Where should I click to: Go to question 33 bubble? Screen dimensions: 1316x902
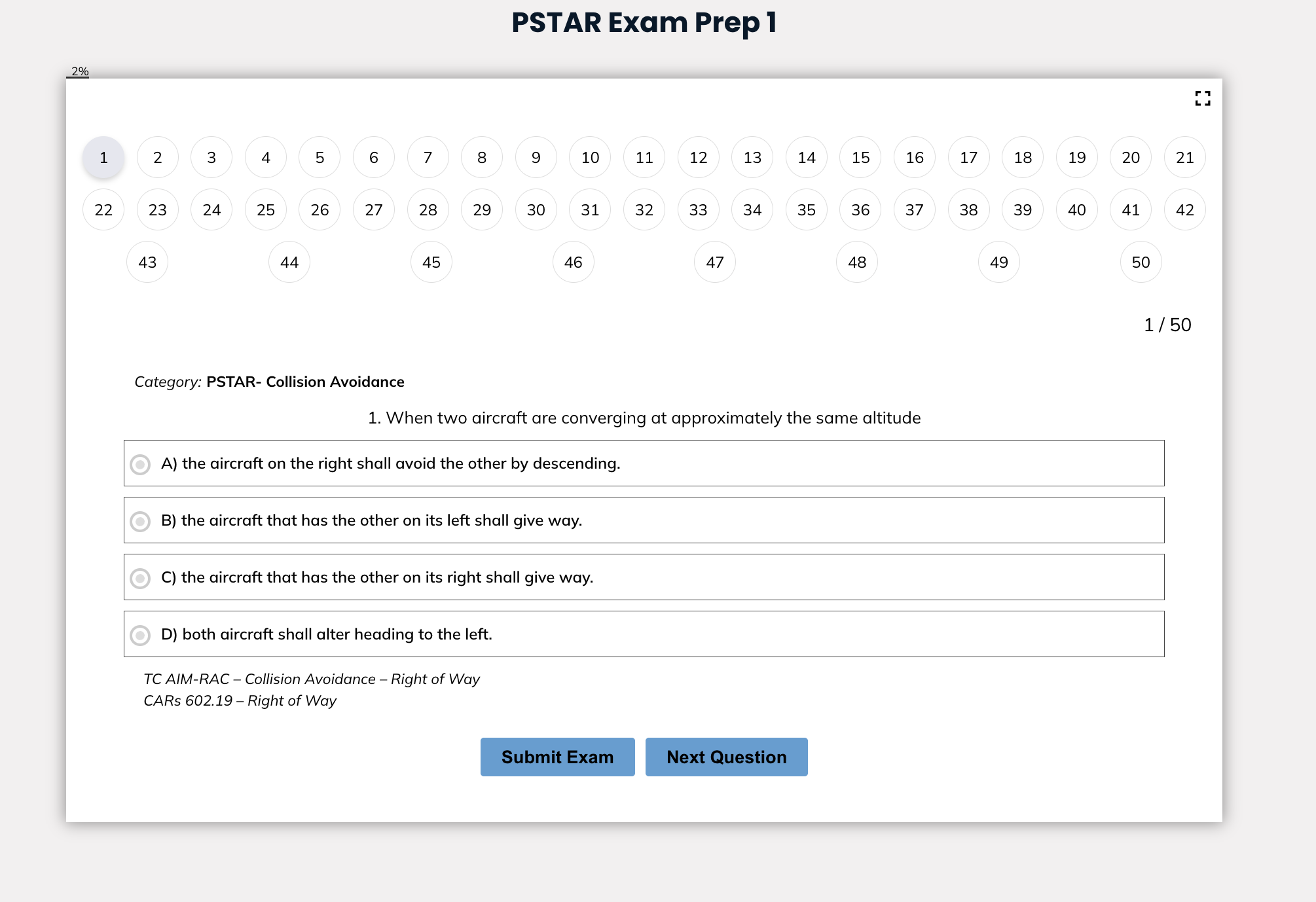698,209
